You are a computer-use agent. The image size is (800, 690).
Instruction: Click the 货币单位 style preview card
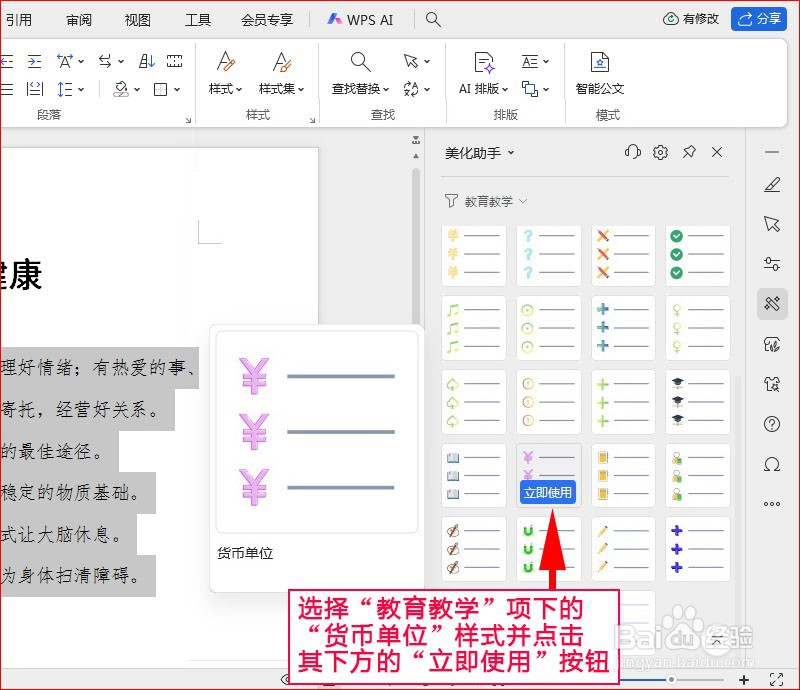pyautogui.click(x=316, y=430)
